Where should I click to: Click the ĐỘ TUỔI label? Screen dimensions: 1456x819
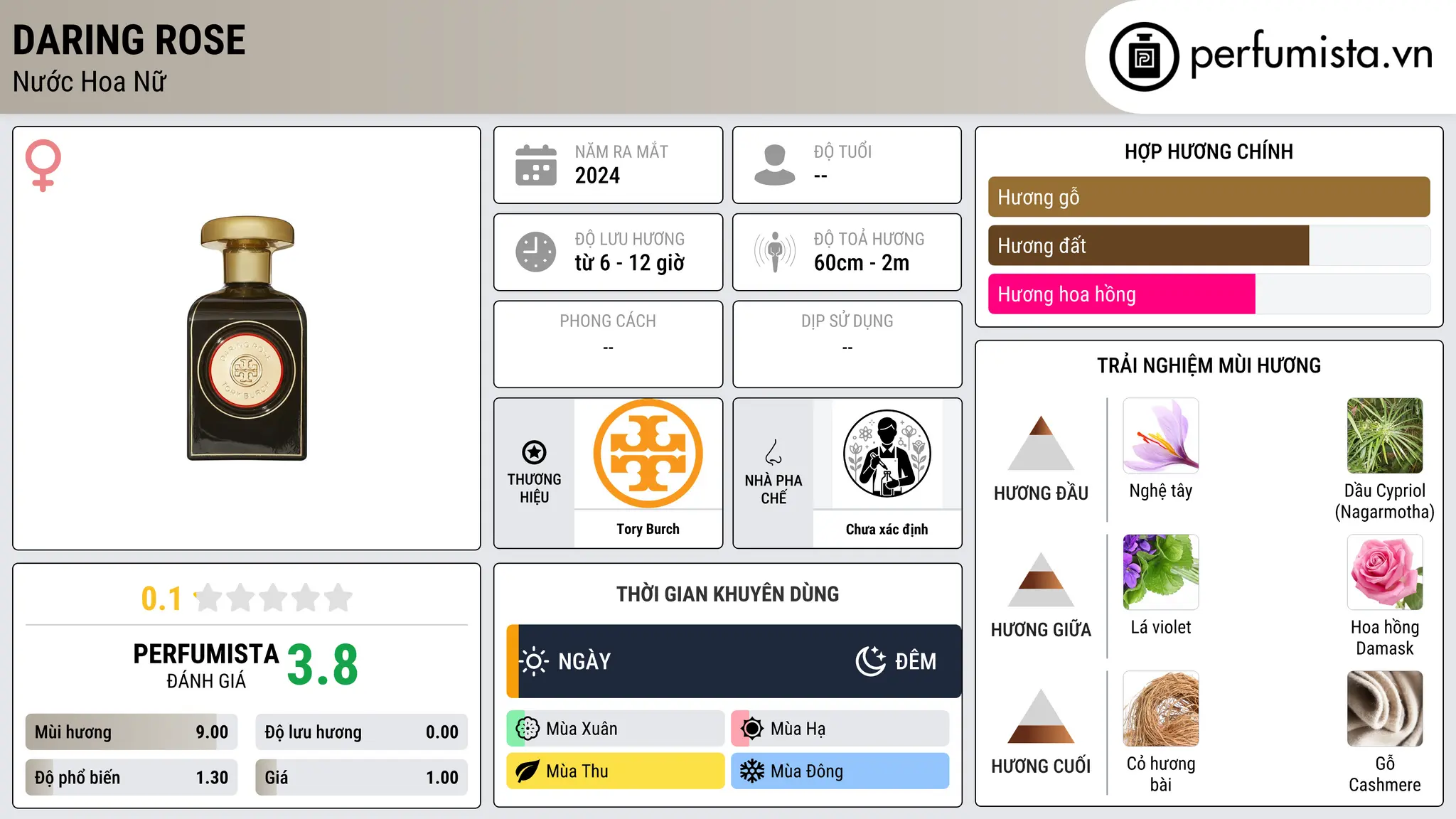[x=842, y=151]
